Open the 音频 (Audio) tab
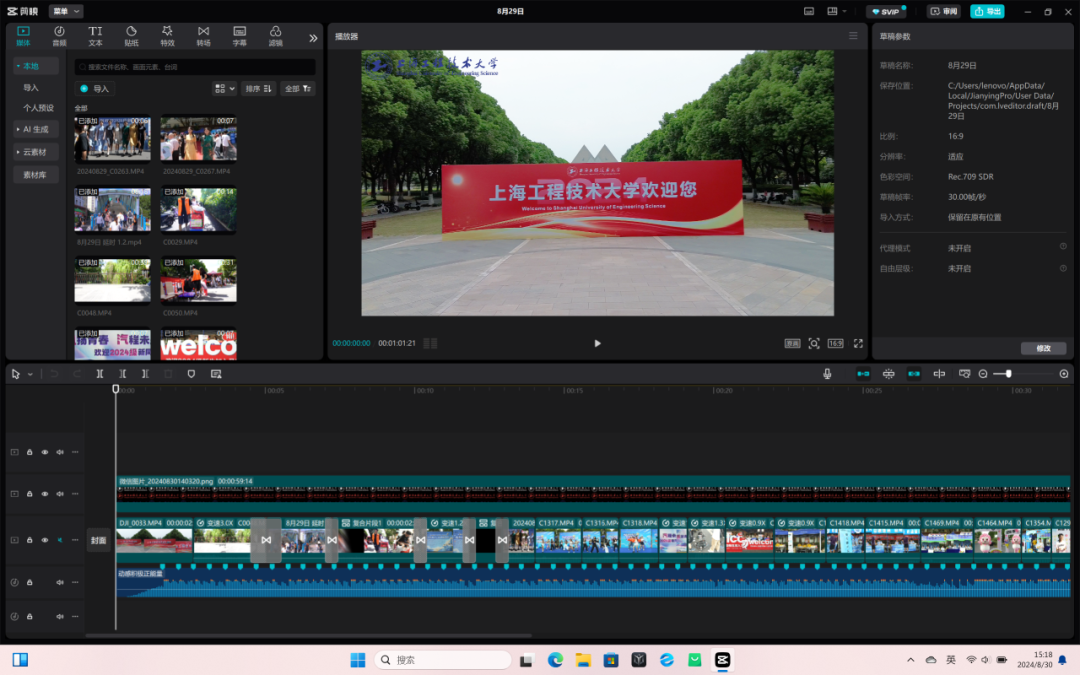1080x675 pixels. coord(59,36)
